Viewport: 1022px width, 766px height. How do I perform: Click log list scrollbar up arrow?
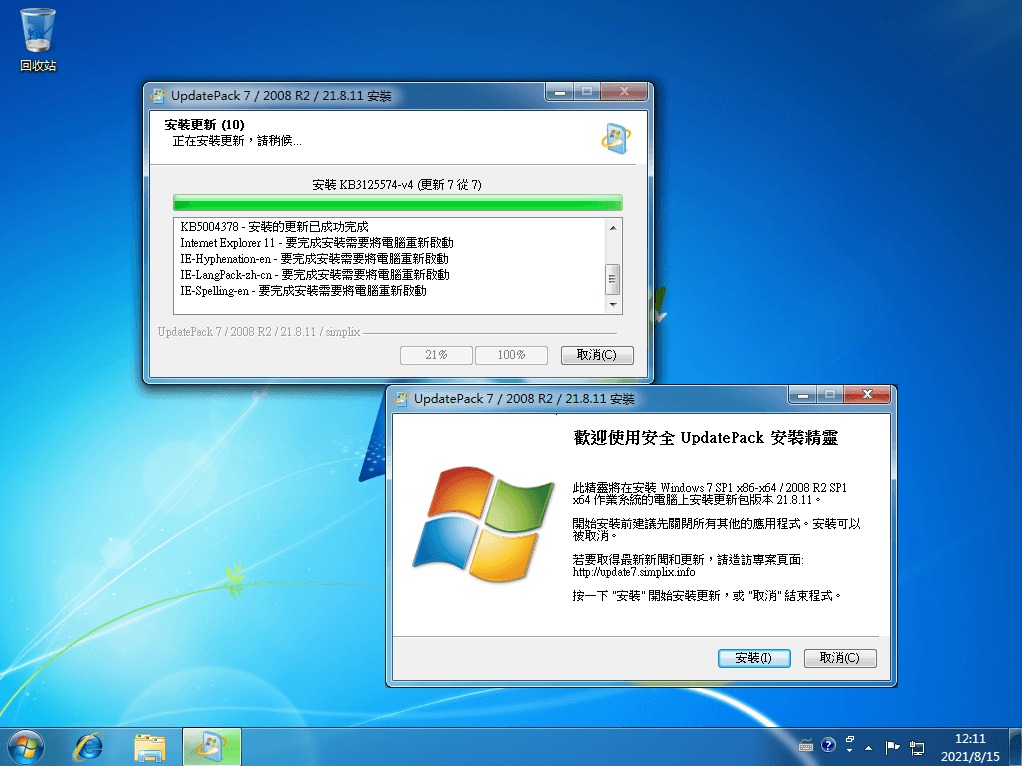click(613, 228)
